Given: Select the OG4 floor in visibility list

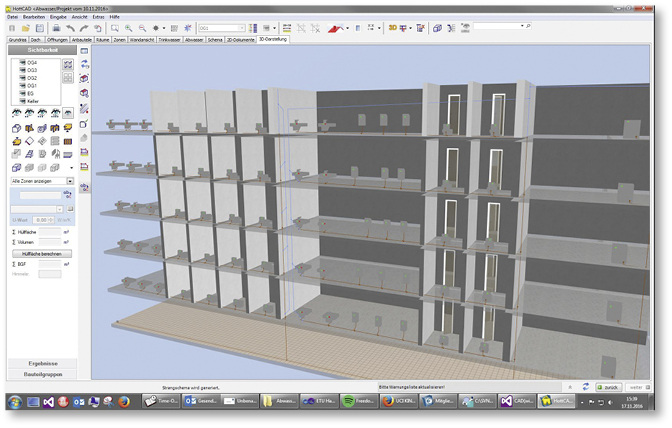Looking at the screenshot, I should point(32,62).
